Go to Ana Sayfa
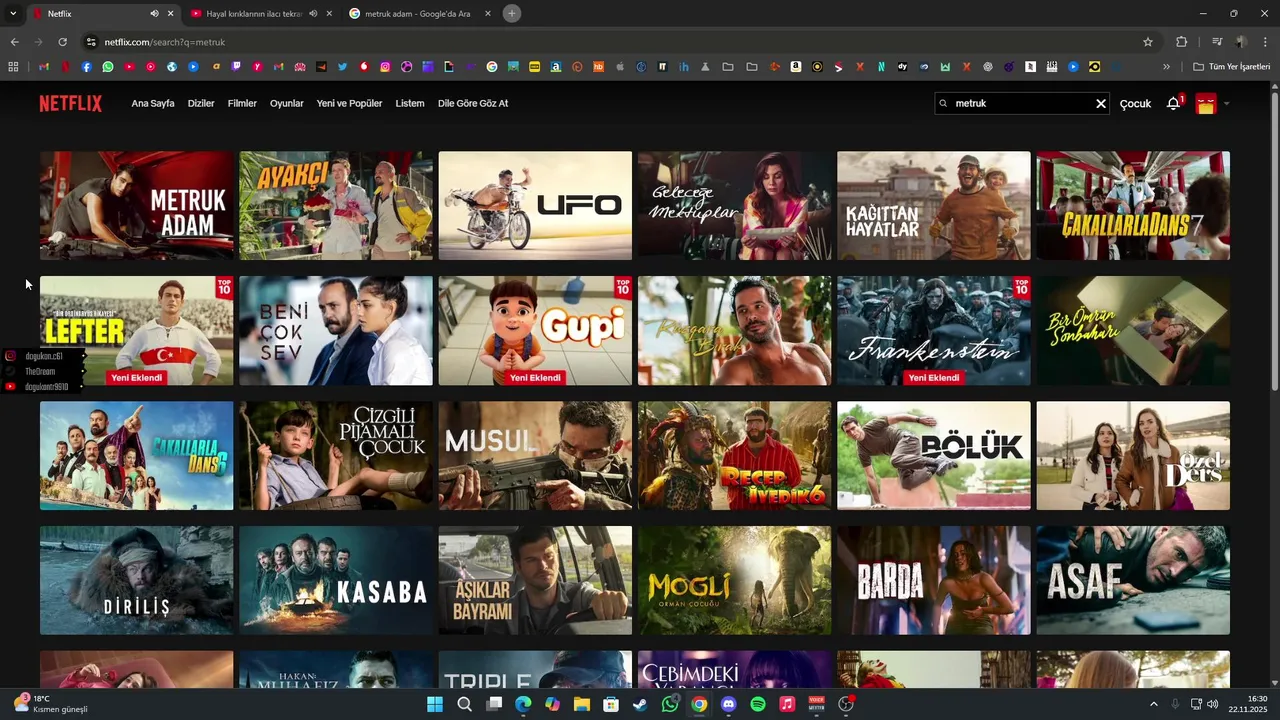 click(x=153, y=103)
